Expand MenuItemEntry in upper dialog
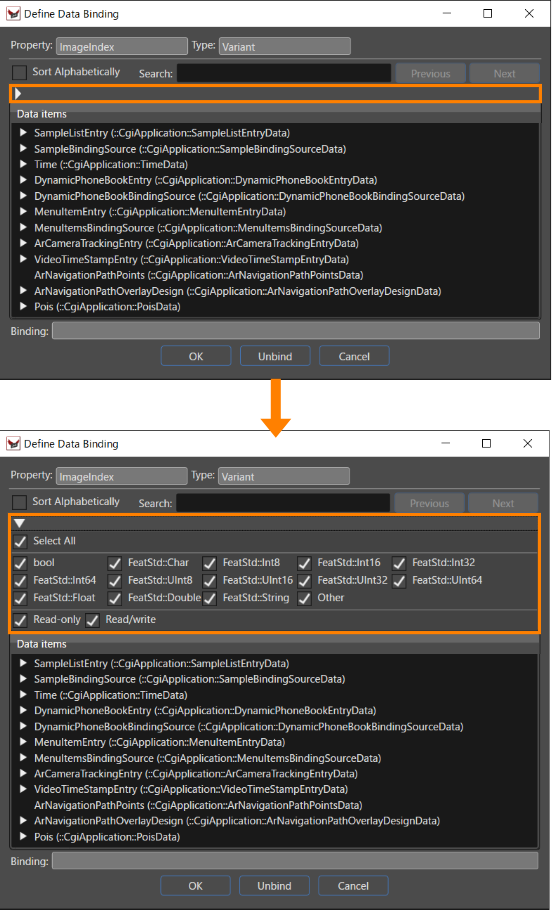 [x=23, y=212]
